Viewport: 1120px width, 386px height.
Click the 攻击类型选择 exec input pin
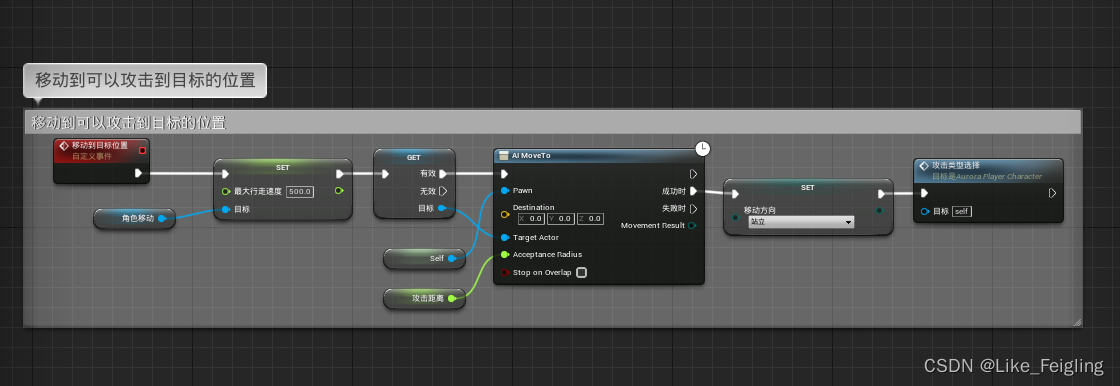[924, 193]
